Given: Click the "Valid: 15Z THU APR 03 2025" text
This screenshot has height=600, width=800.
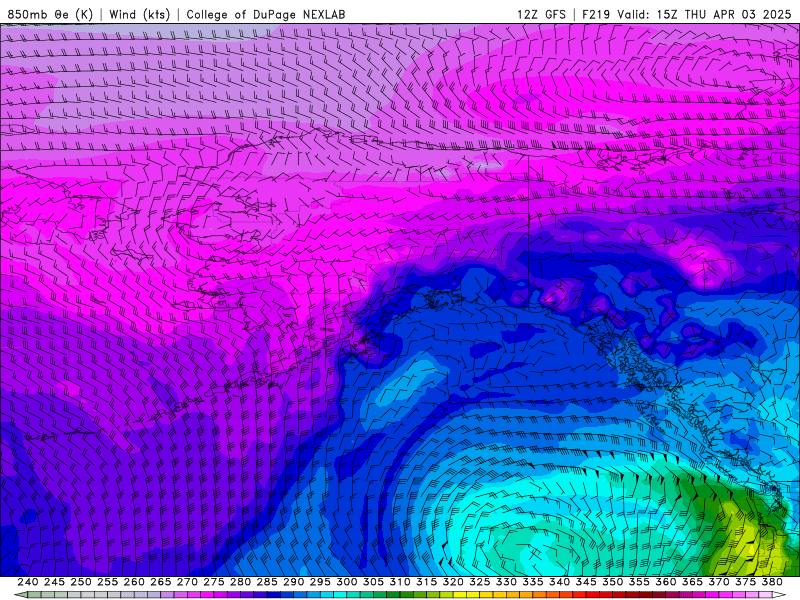Looking at the screenshot, I should coord(704,14).
